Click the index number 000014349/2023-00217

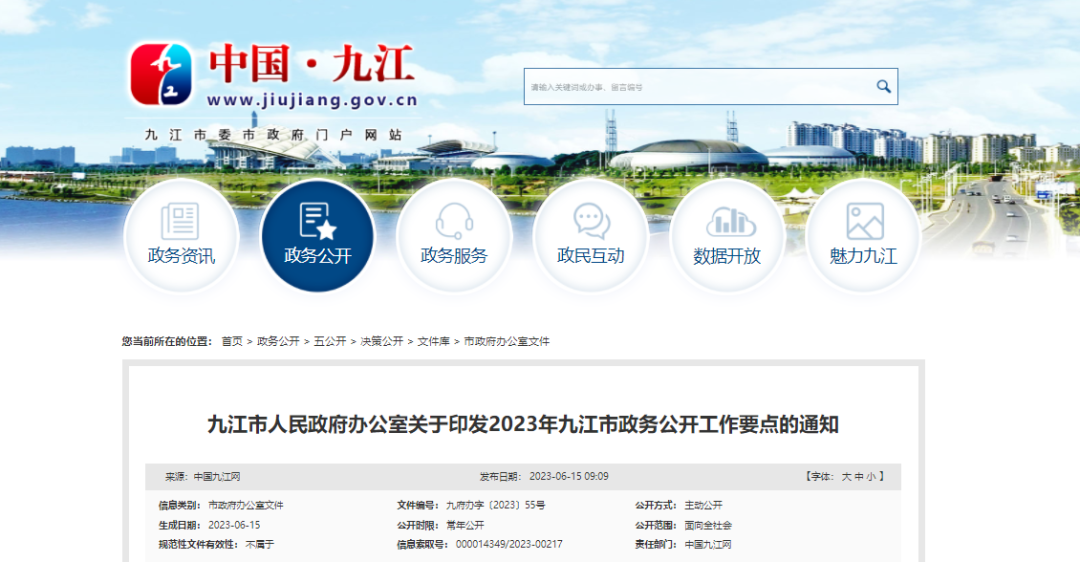[x=509, y=544]
